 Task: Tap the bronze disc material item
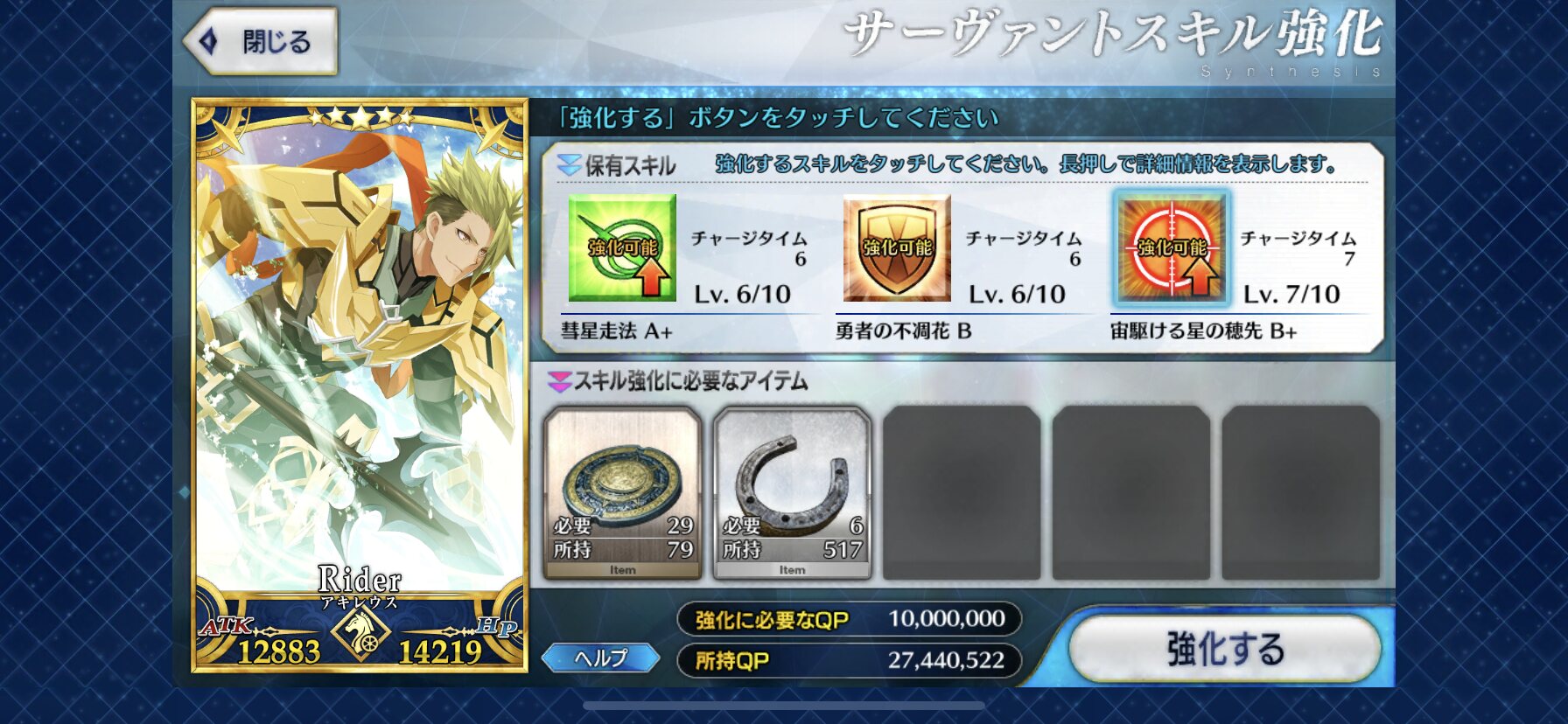pyautogui.click(x=623, y=493)
